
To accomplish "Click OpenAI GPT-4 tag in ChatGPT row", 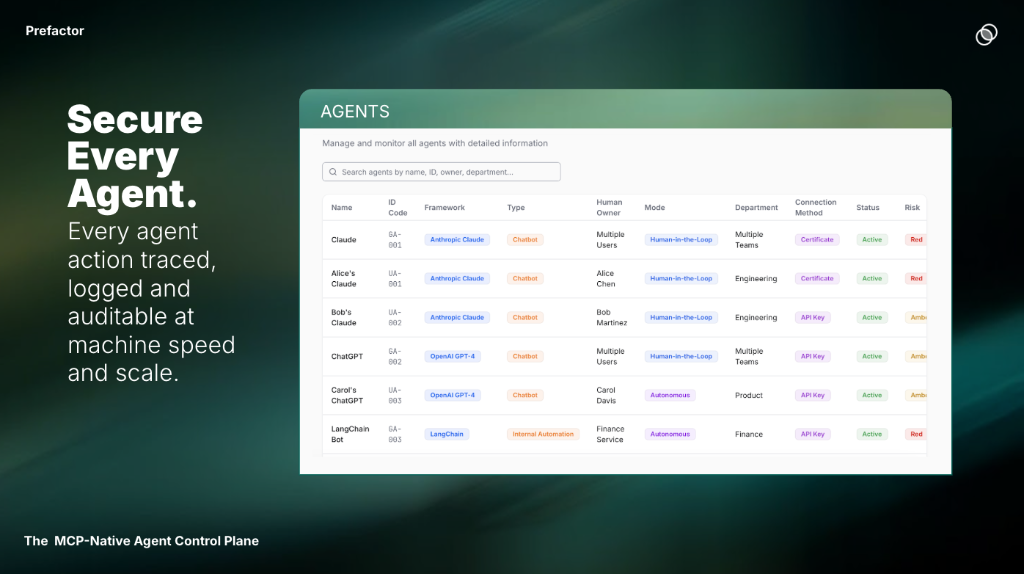I will pyautogui.click(x=453, y=357).
